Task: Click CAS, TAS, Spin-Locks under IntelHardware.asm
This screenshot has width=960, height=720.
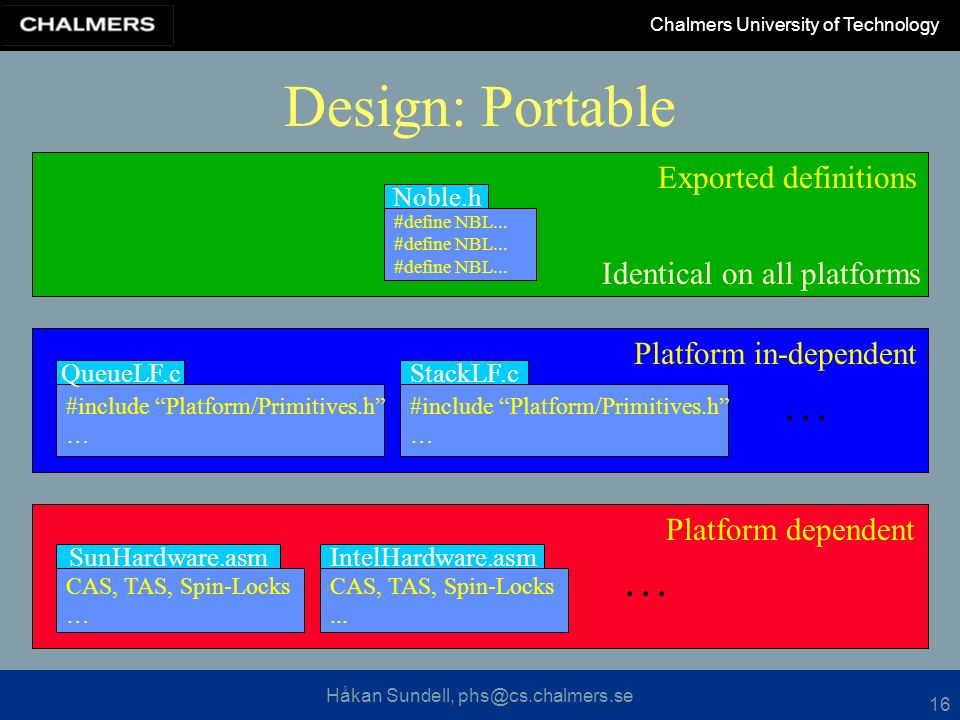Action: (442, 587)
